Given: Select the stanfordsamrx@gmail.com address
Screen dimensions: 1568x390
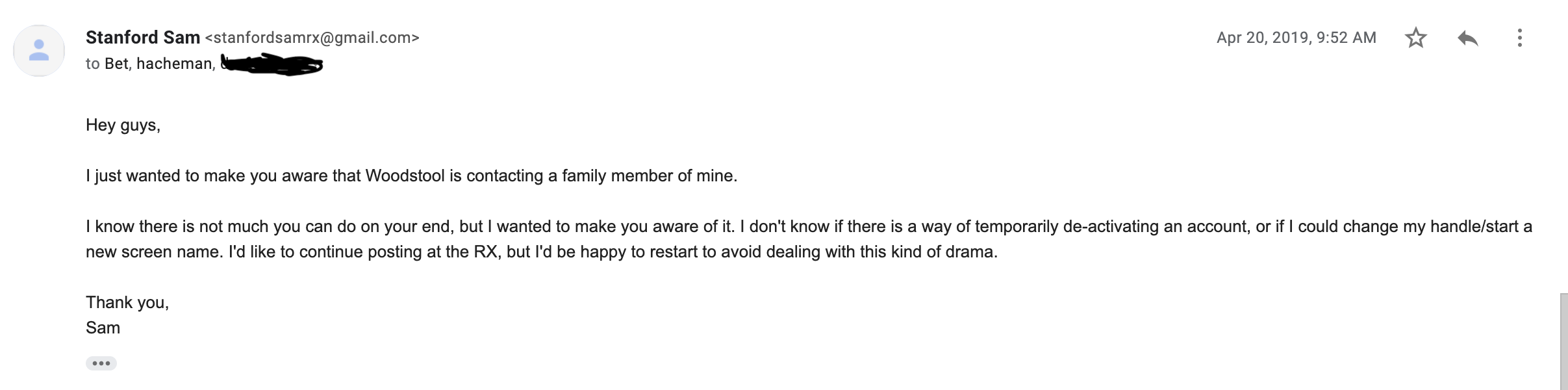Looking at the screenshot, I should 312,38.
